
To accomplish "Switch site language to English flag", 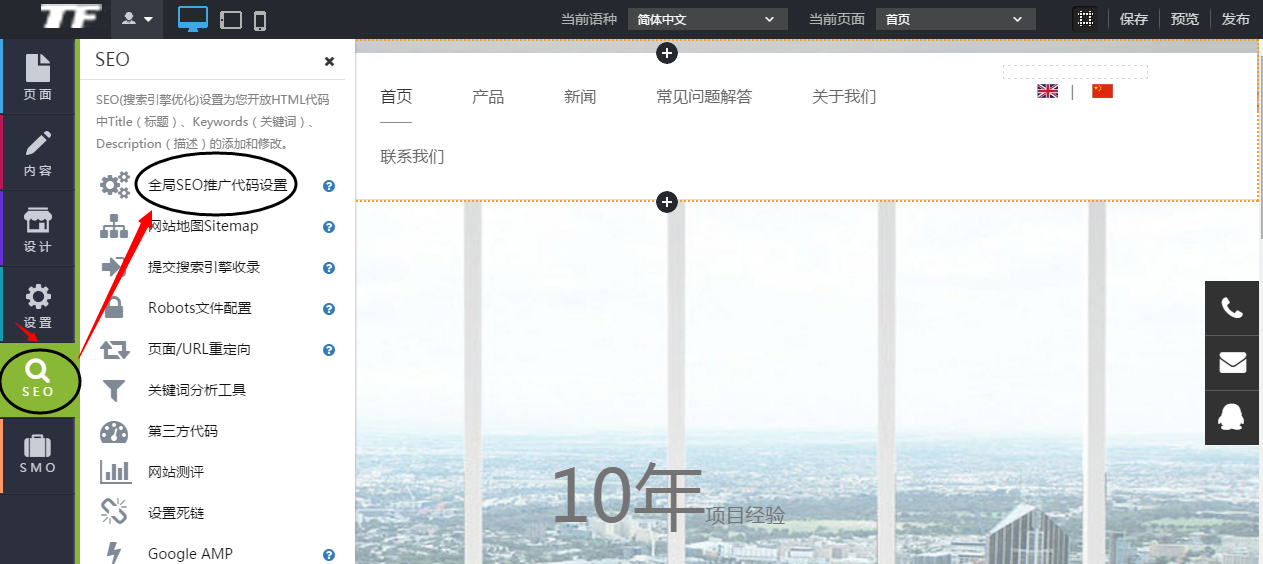I will point(1047,91).
